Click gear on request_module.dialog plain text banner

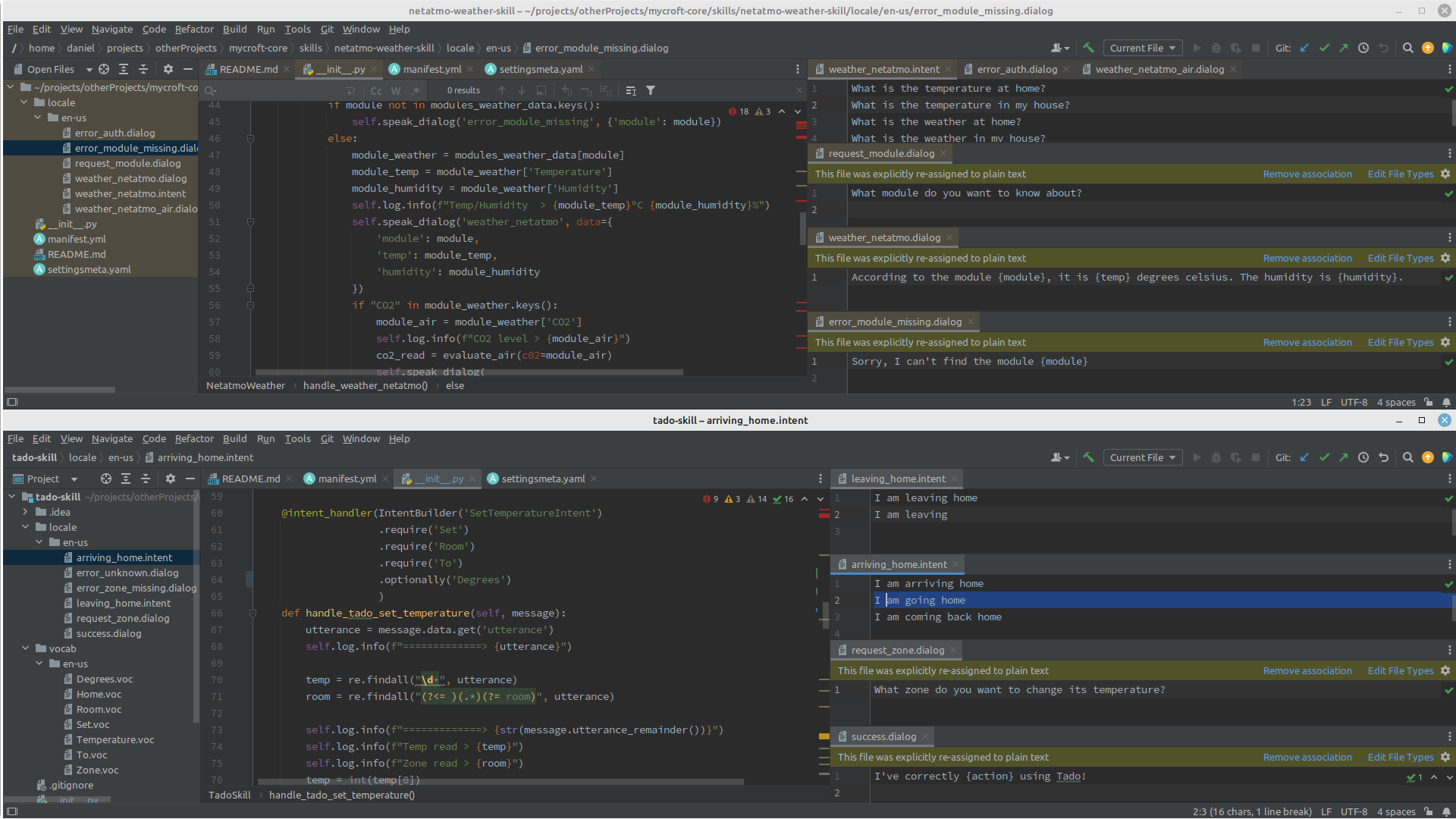click(1445, 174)
